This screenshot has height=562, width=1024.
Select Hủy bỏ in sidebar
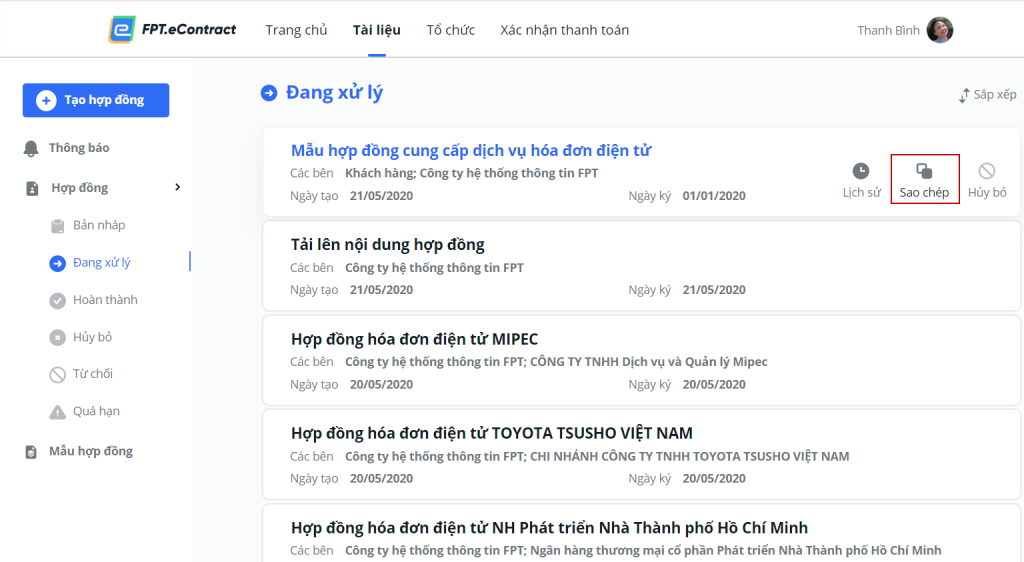pos(92,337)
